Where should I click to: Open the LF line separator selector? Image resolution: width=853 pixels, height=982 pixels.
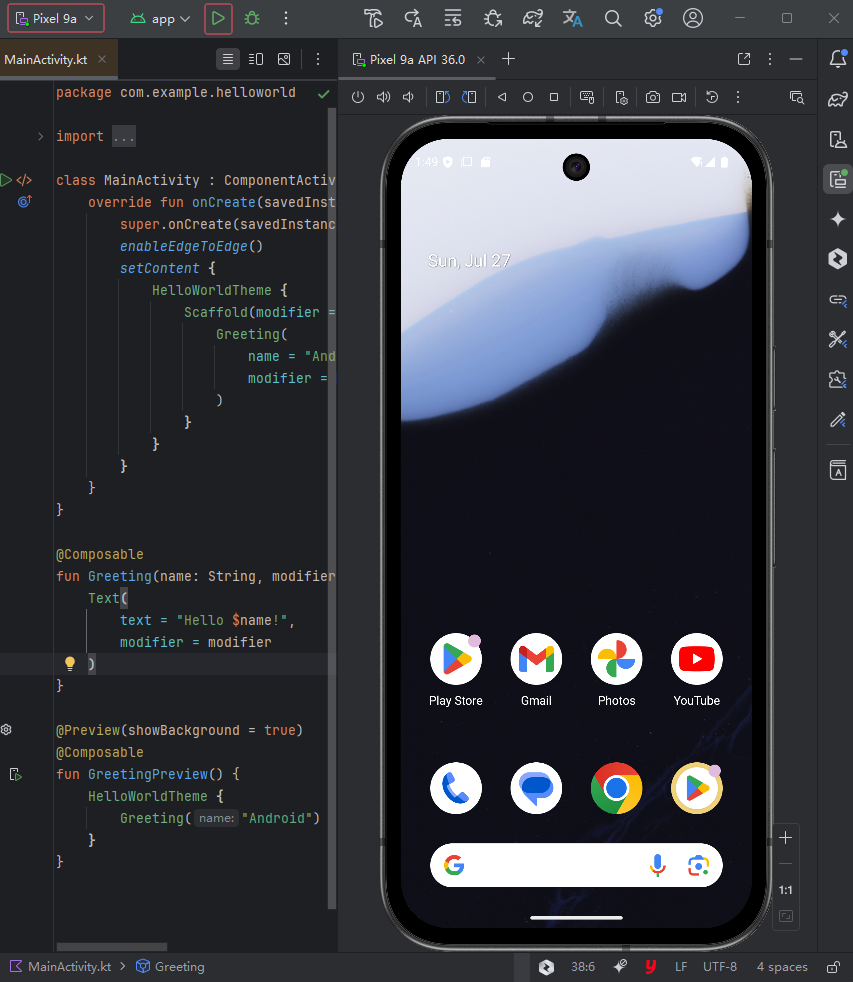681,966
